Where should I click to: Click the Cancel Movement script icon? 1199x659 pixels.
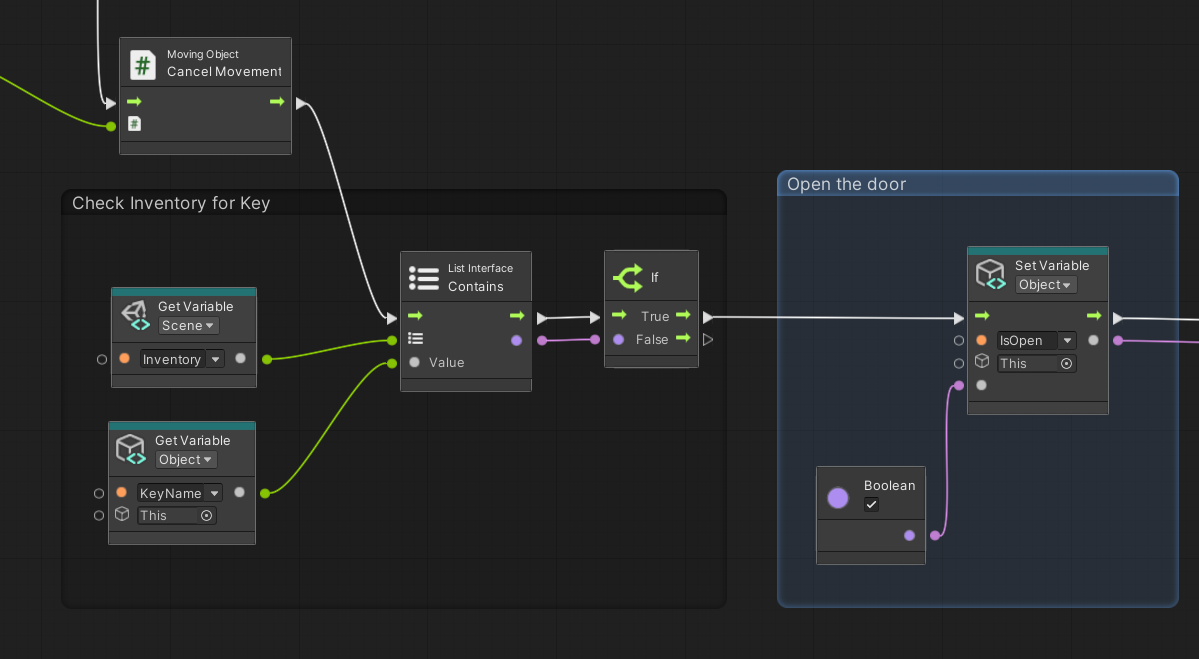click(144, 66)
